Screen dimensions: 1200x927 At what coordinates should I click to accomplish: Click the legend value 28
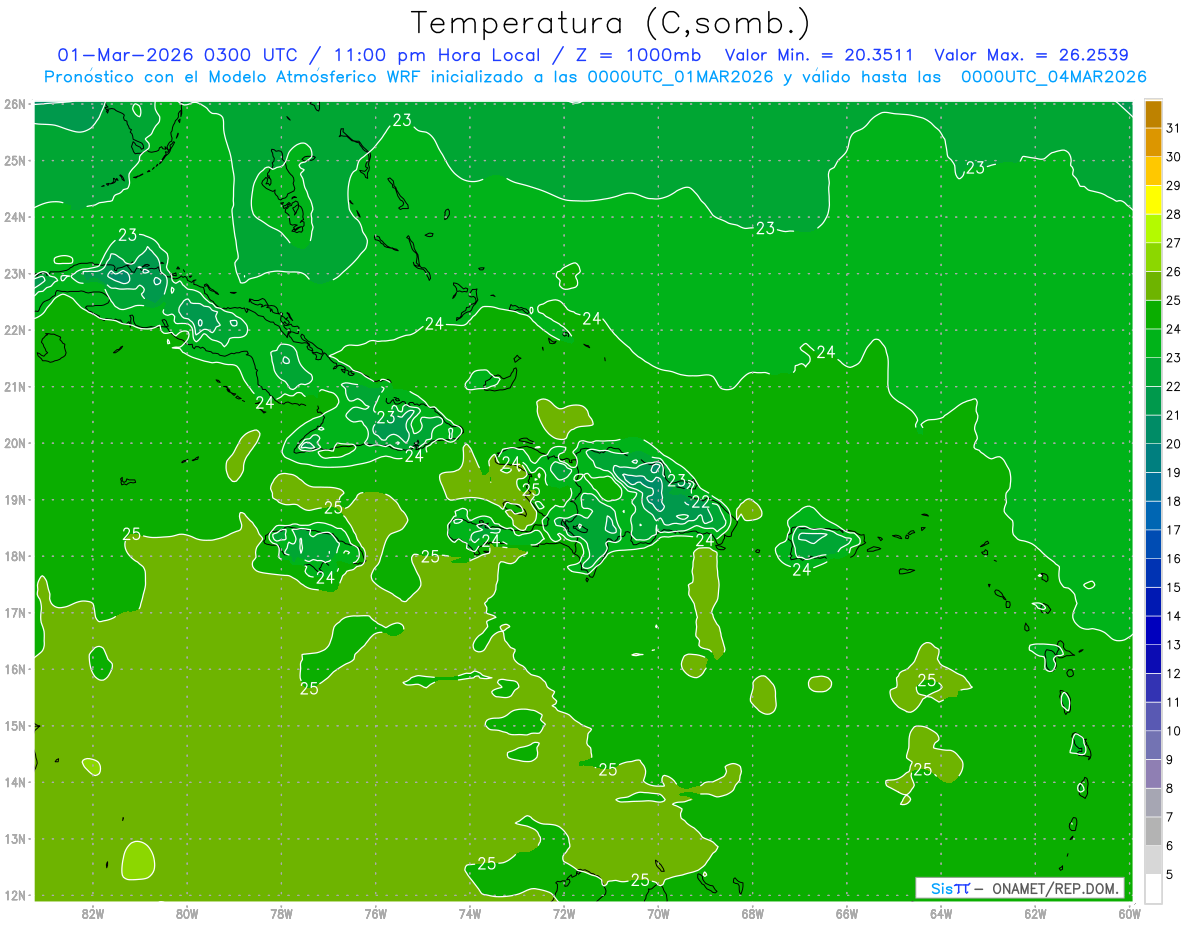tap(1173, 215)
